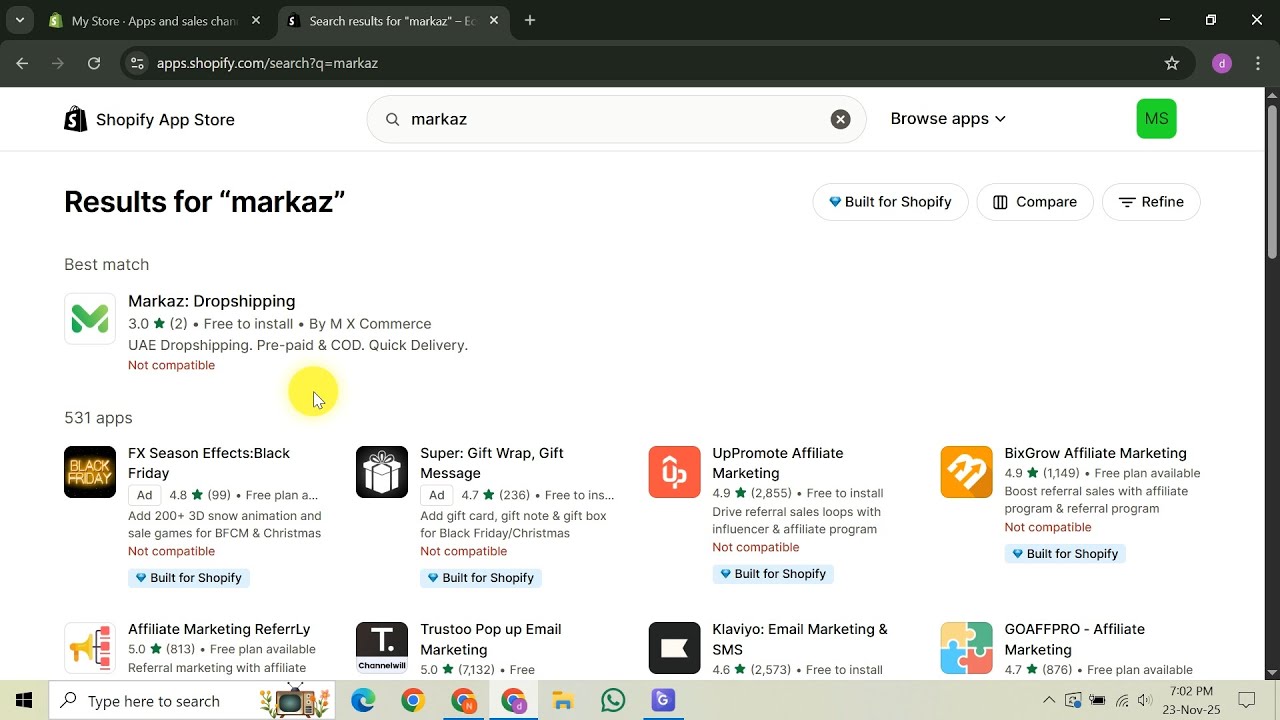The image size is (1280, 720).
Task: Open Super: Gift Wrap, Gift Message title
Action: (492, 463)
